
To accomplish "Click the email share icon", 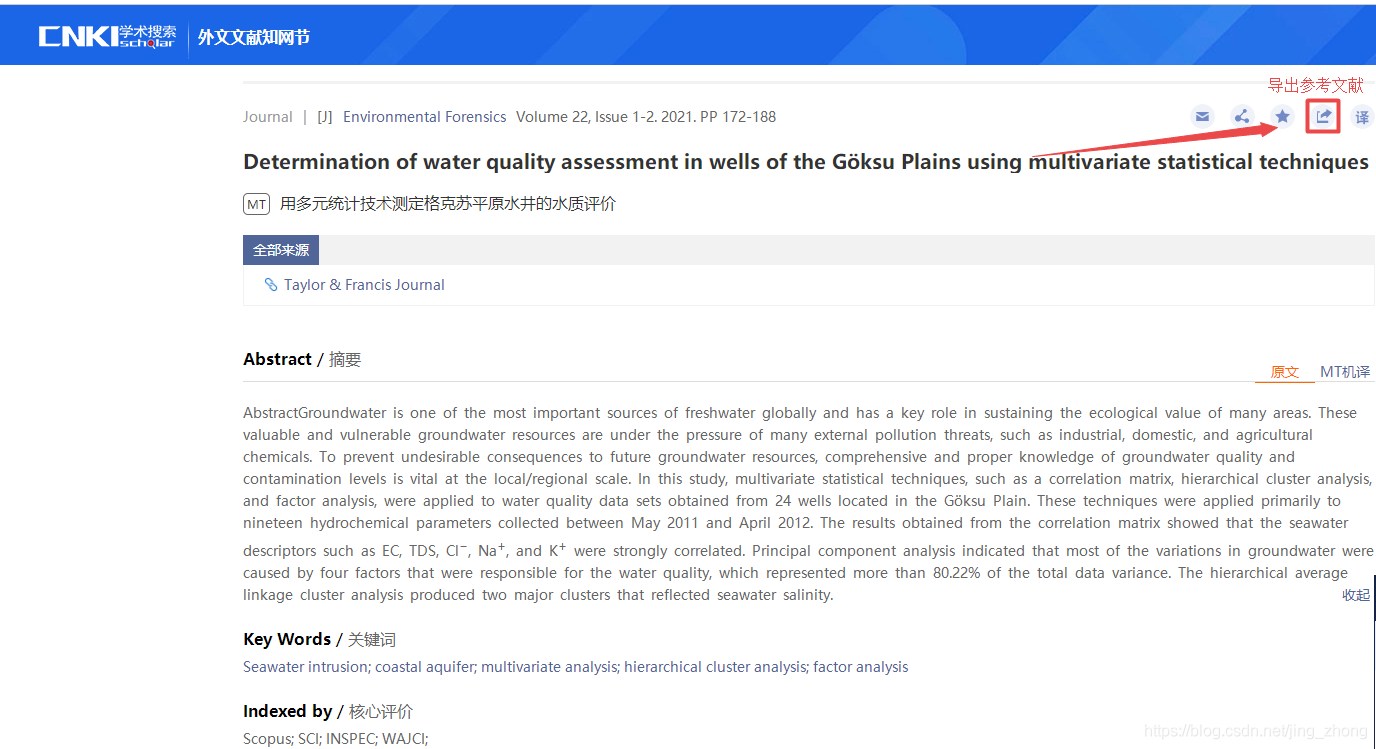I will 1202,116.
